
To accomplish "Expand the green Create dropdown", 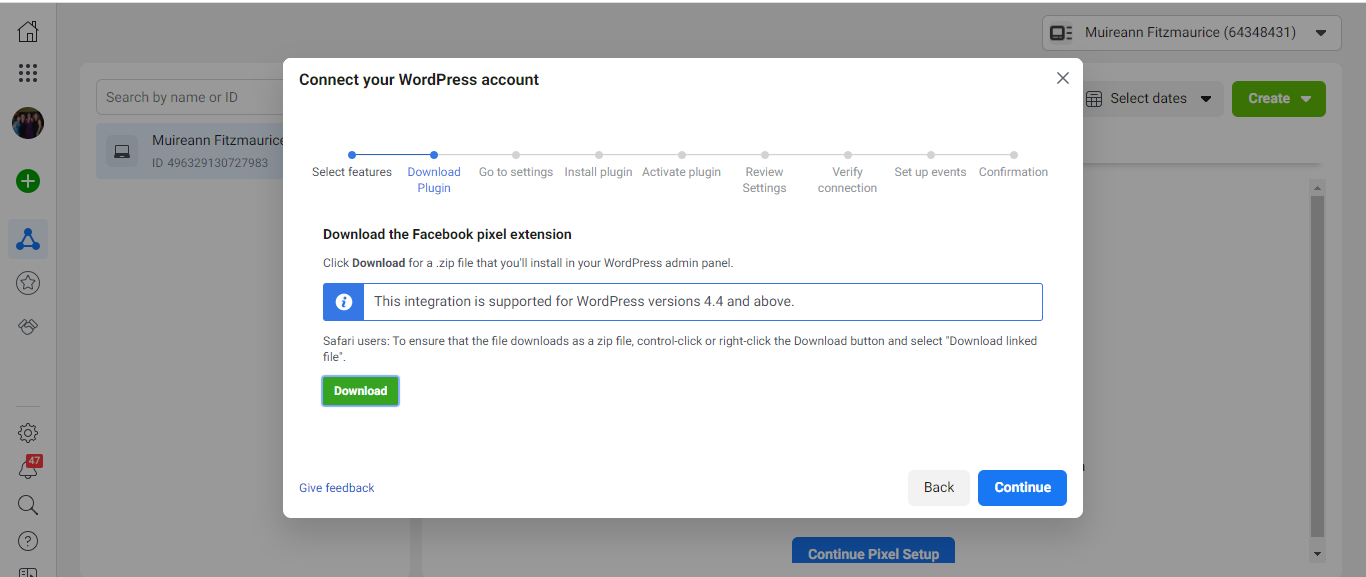I will tap(1278, 98).
